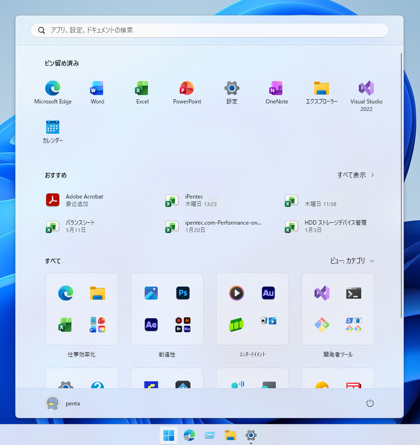420x445 pixels.
Task: Launch Photoshop from 創造性 category
Action: [183, 293]
